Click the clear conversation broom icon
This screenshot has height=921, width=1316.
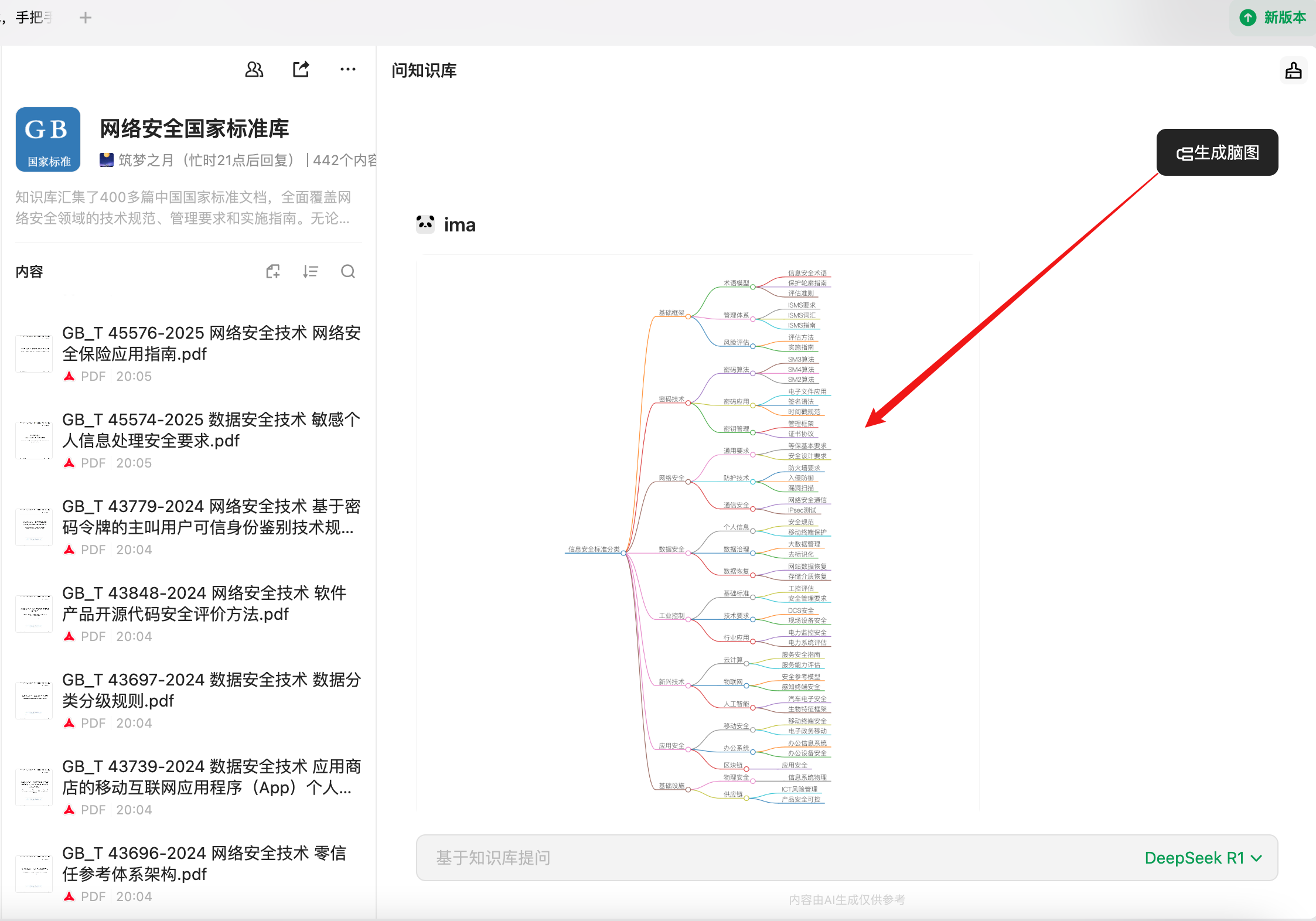1293,71
